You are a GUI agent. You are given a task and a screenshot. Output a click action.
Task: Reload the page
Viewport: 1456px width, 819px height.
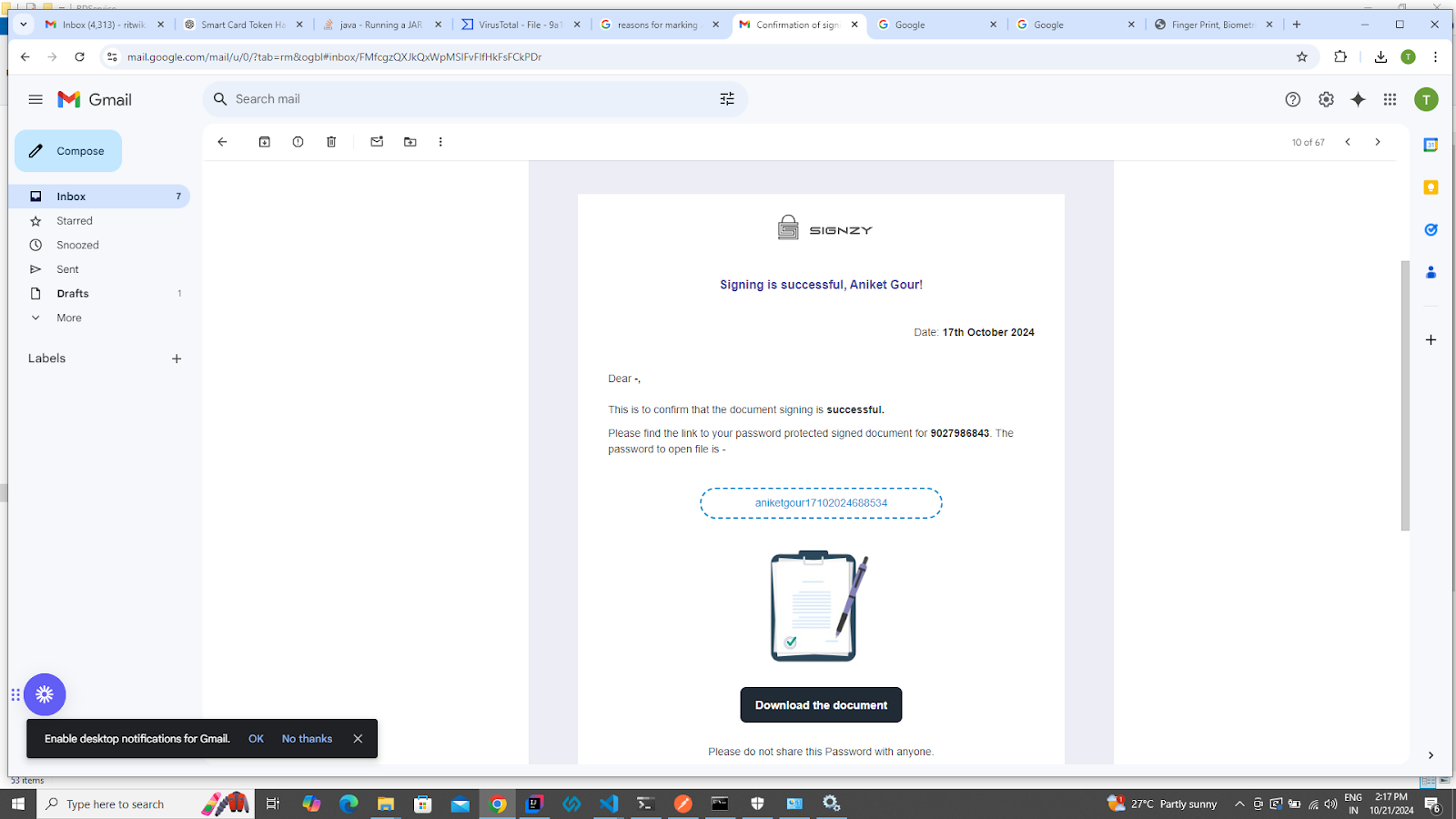click(x=79, y=56)
